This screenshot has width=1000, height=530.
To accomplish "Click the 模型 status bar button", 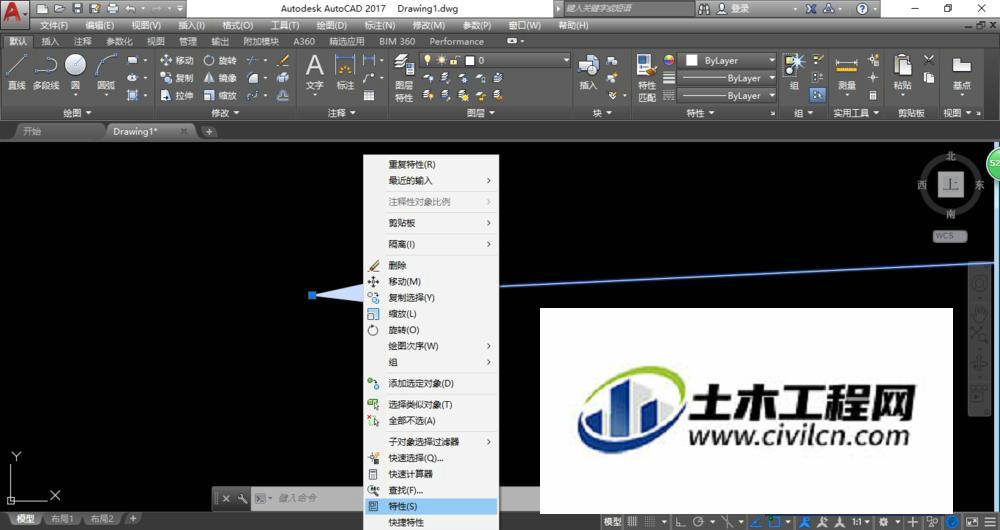I will pos(613,522).
